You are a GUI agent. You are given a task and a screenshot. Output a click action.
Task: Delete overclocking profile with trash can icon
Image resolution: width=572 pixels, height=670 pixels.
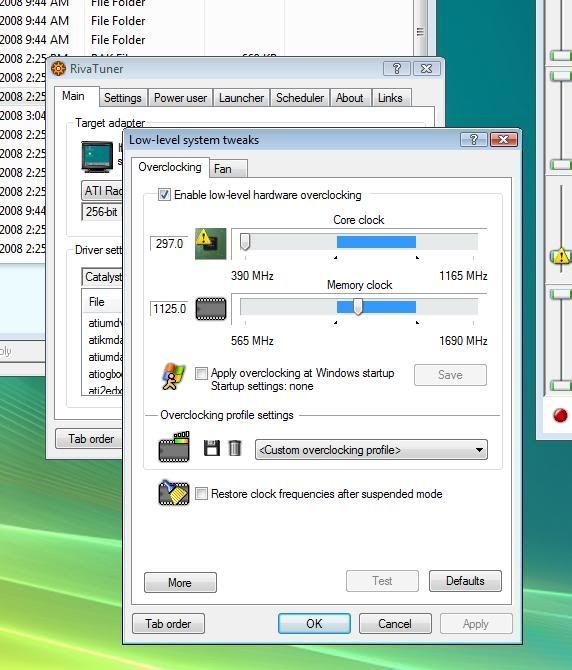235,448
